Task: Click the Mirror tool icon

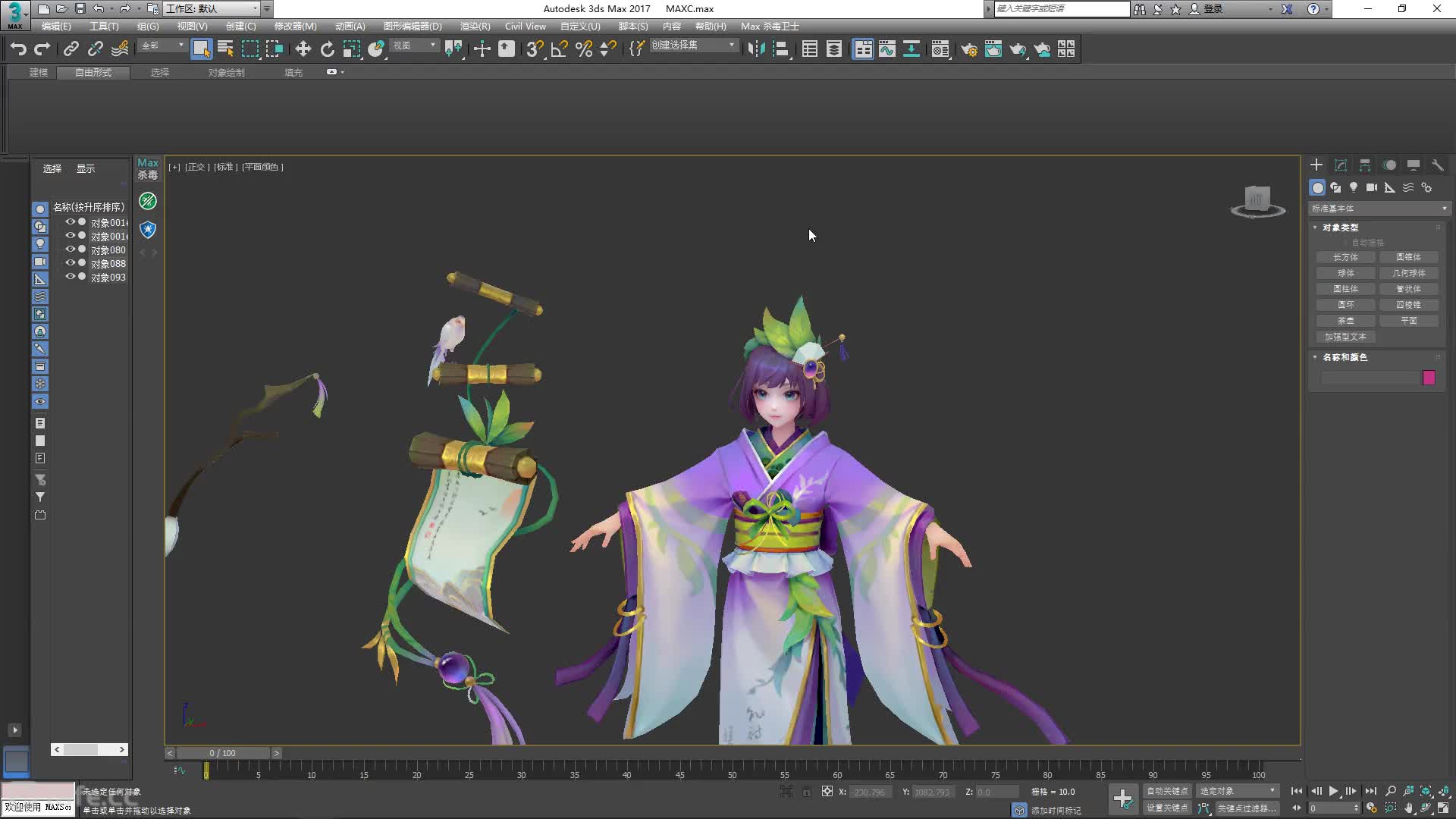Action: (756, 49)
